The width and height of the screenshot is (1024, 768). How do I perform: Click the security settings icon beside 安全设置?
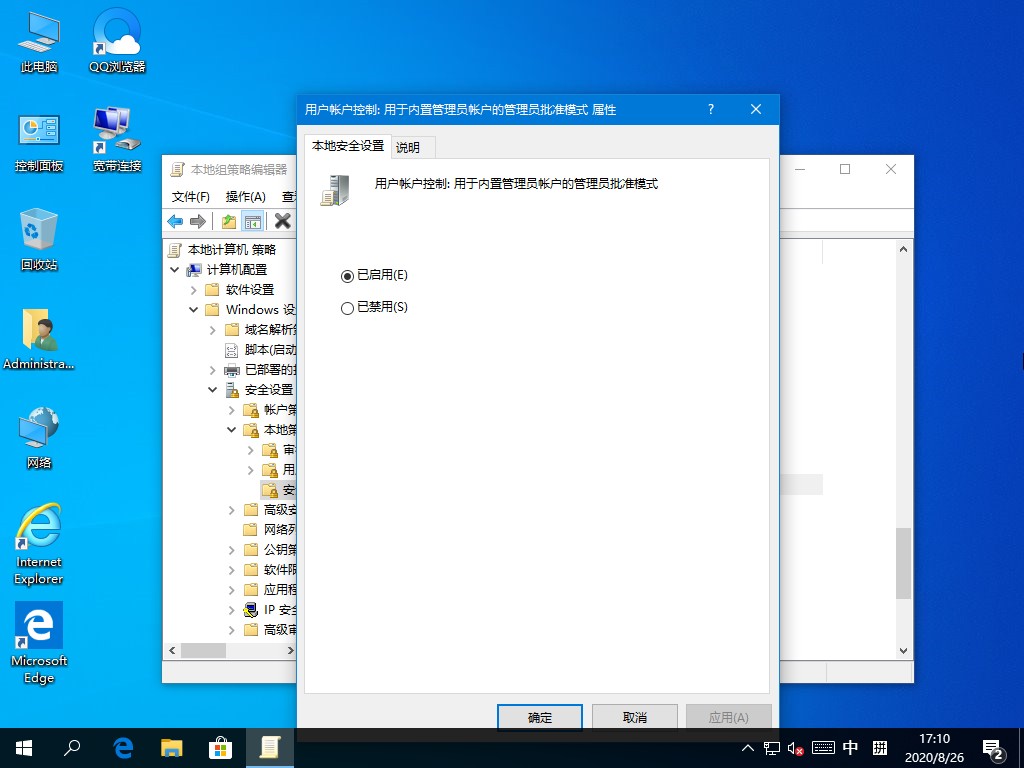pyautogui.click(x=233, y=389)
